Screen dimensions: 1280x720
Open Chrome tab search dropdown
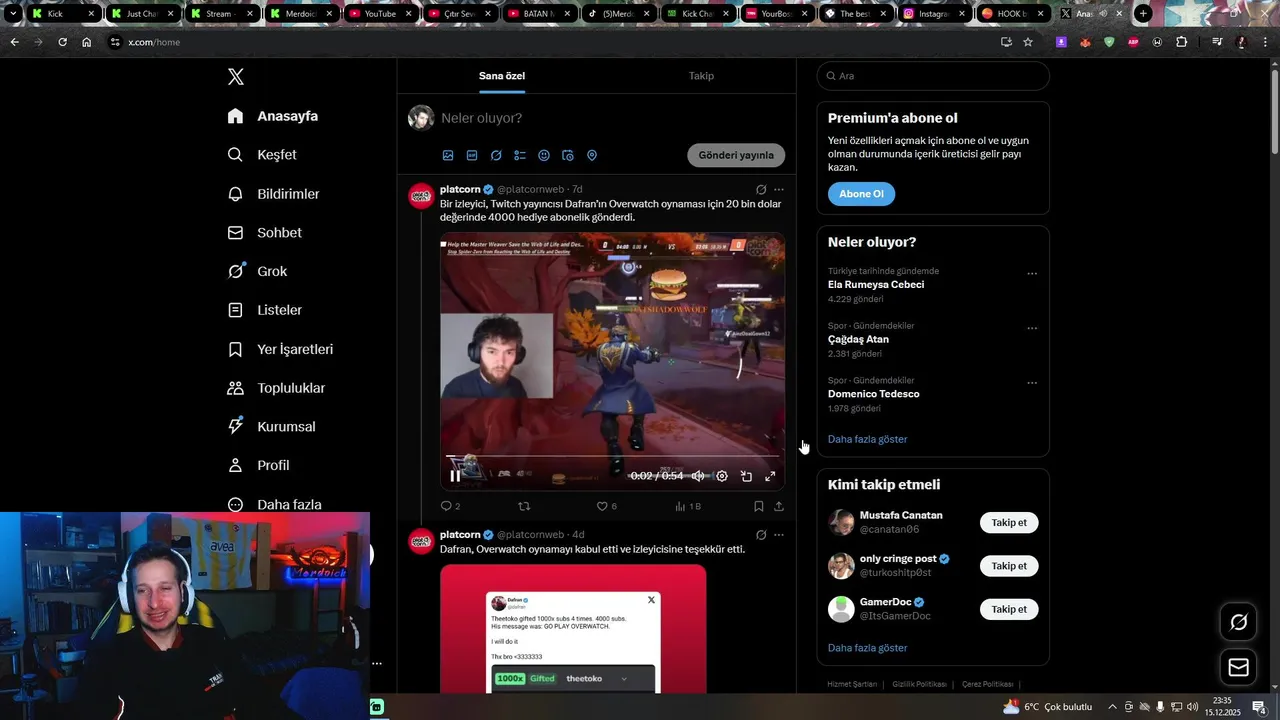coord(13,14)
